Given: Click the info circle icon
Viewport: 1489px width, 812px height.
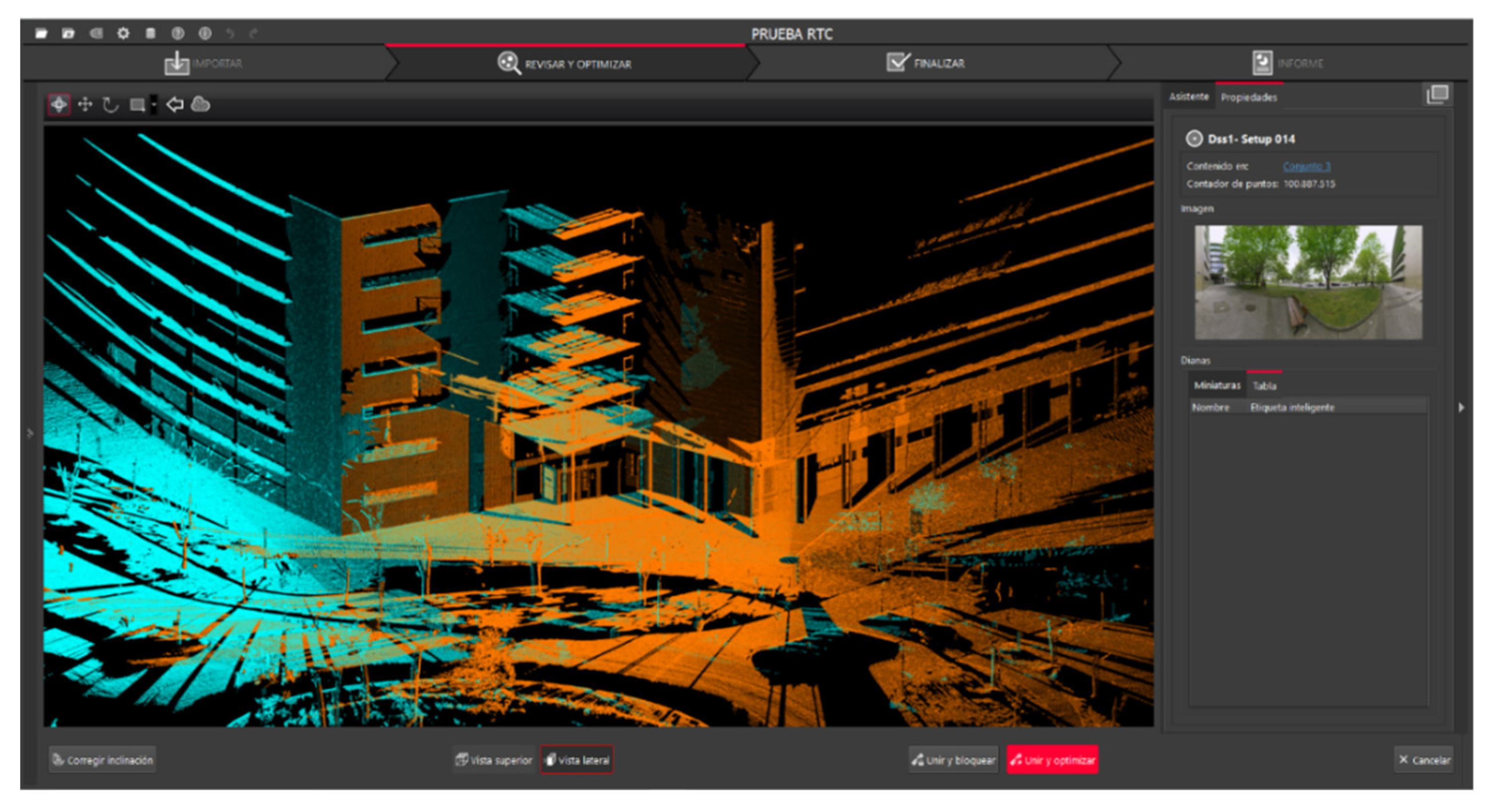Looking at the screenshot, I should tap(204, 34).
